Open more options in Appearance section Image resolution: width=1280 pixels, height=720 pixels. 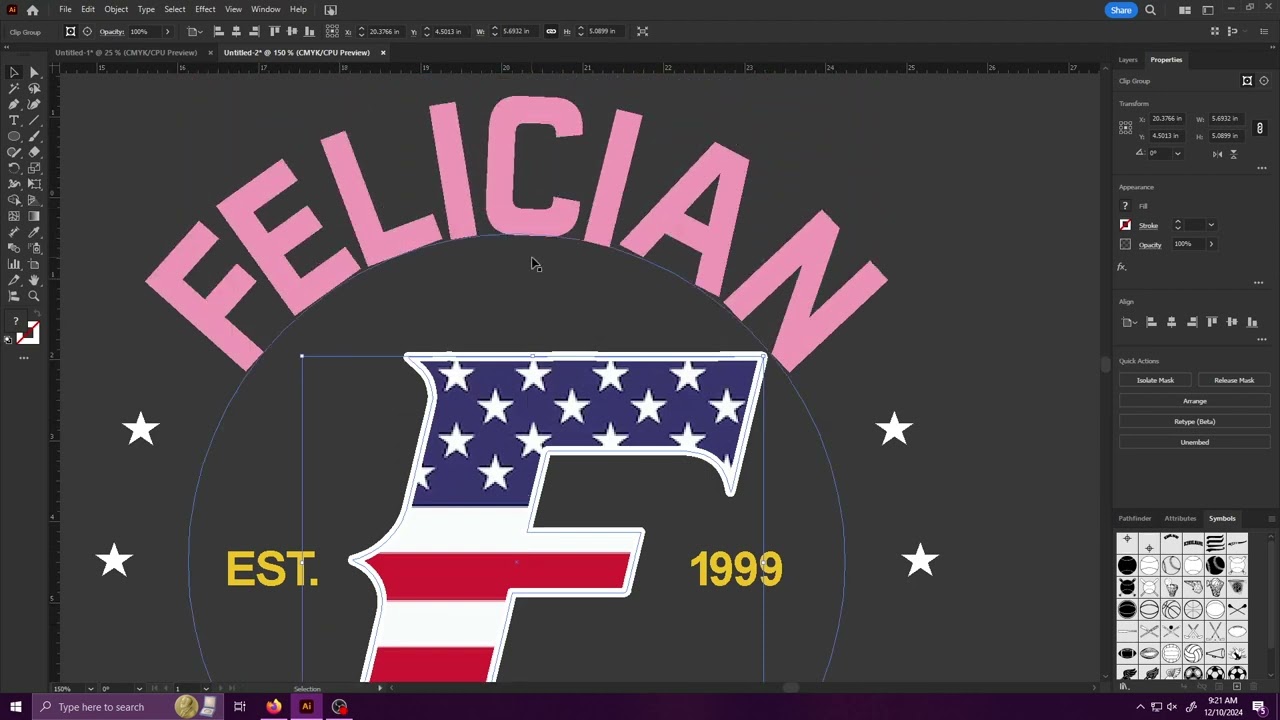pos(1258,283)
